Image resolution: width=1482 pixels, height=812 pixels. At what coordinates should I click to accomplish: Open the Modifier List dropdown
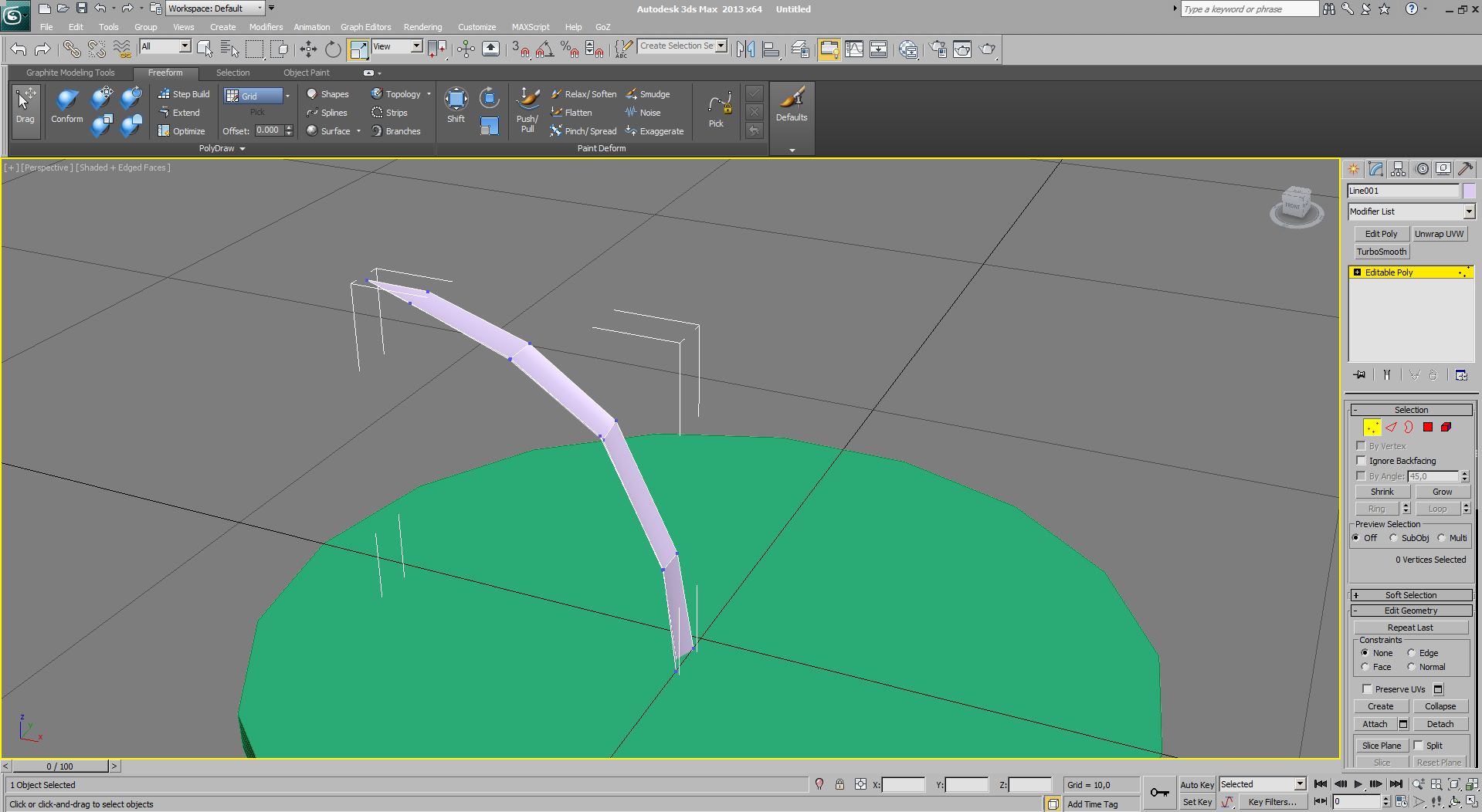[x=1410, y=211]
